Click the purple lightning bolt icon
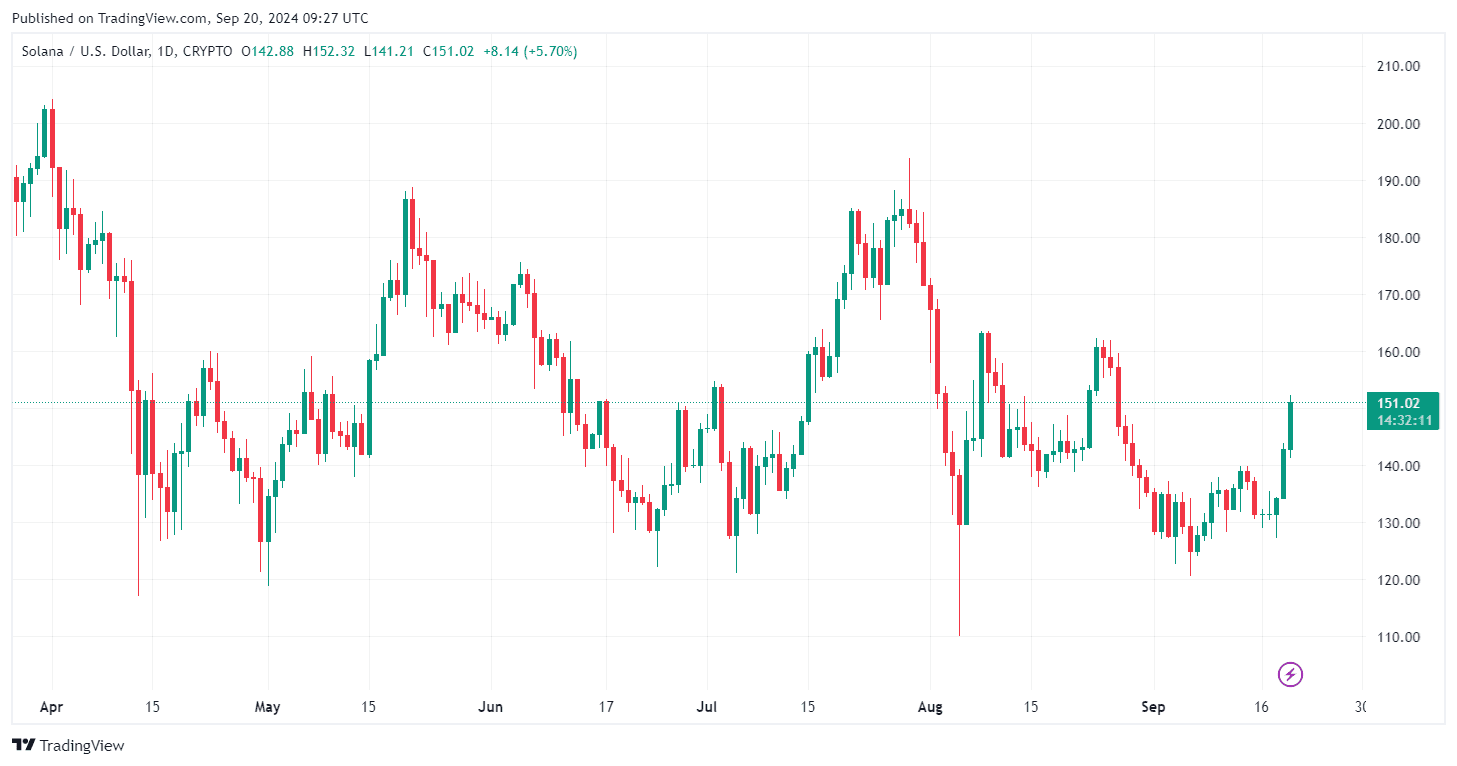The image size is (1457, 766). [x=1290, y=674]
